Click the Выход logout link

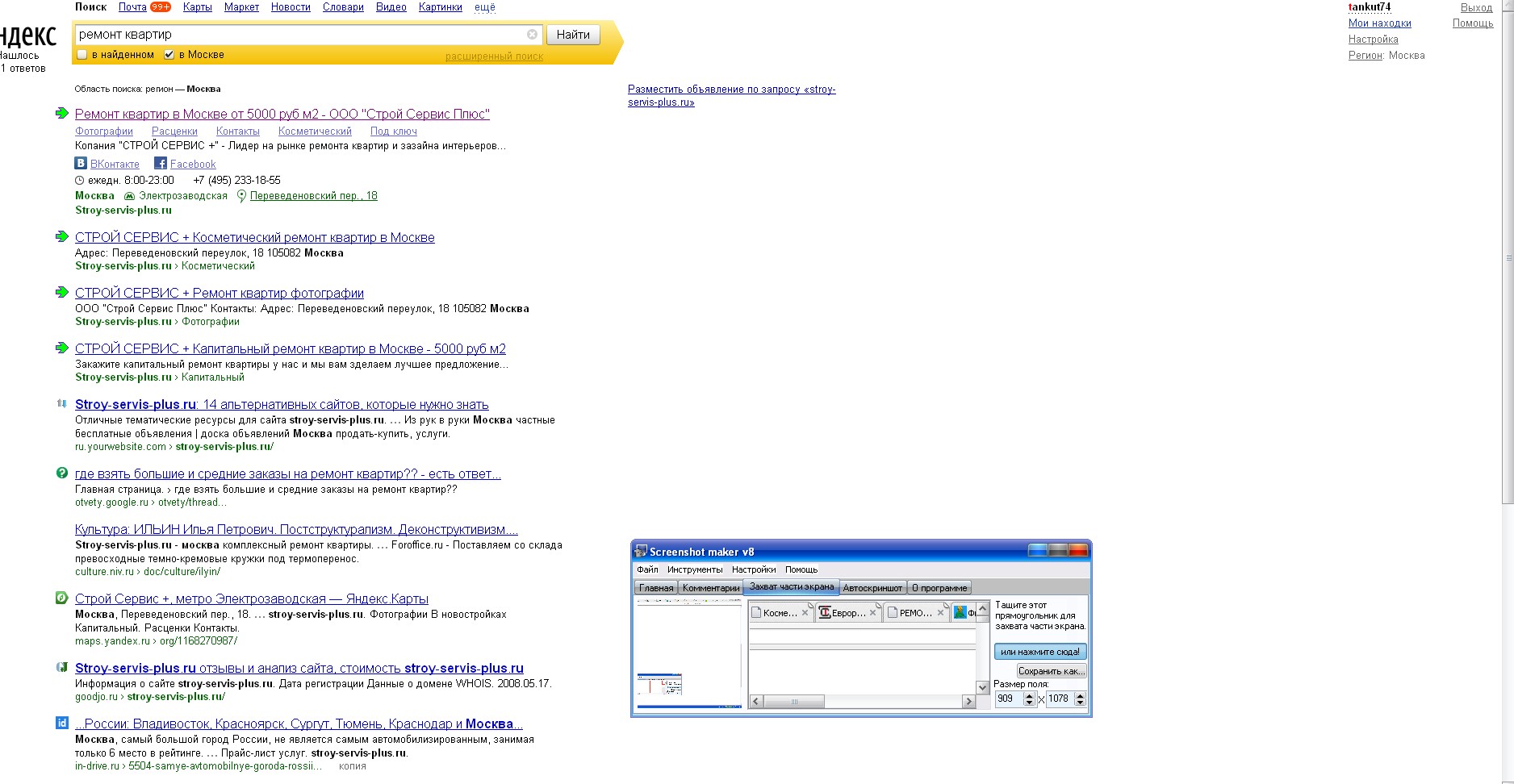pyautogui.click(x=1477, y=7)
